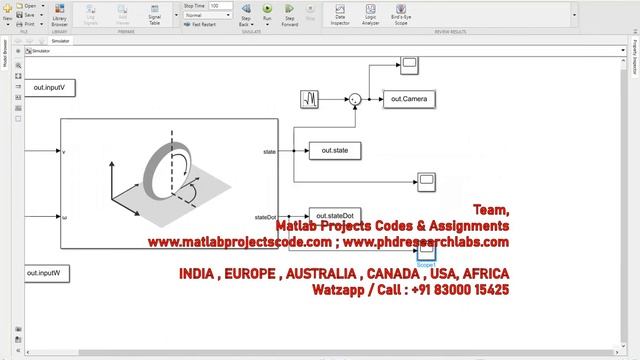
Task: Click the screenshot camera palette icon
Action: [x=18, y=329]
